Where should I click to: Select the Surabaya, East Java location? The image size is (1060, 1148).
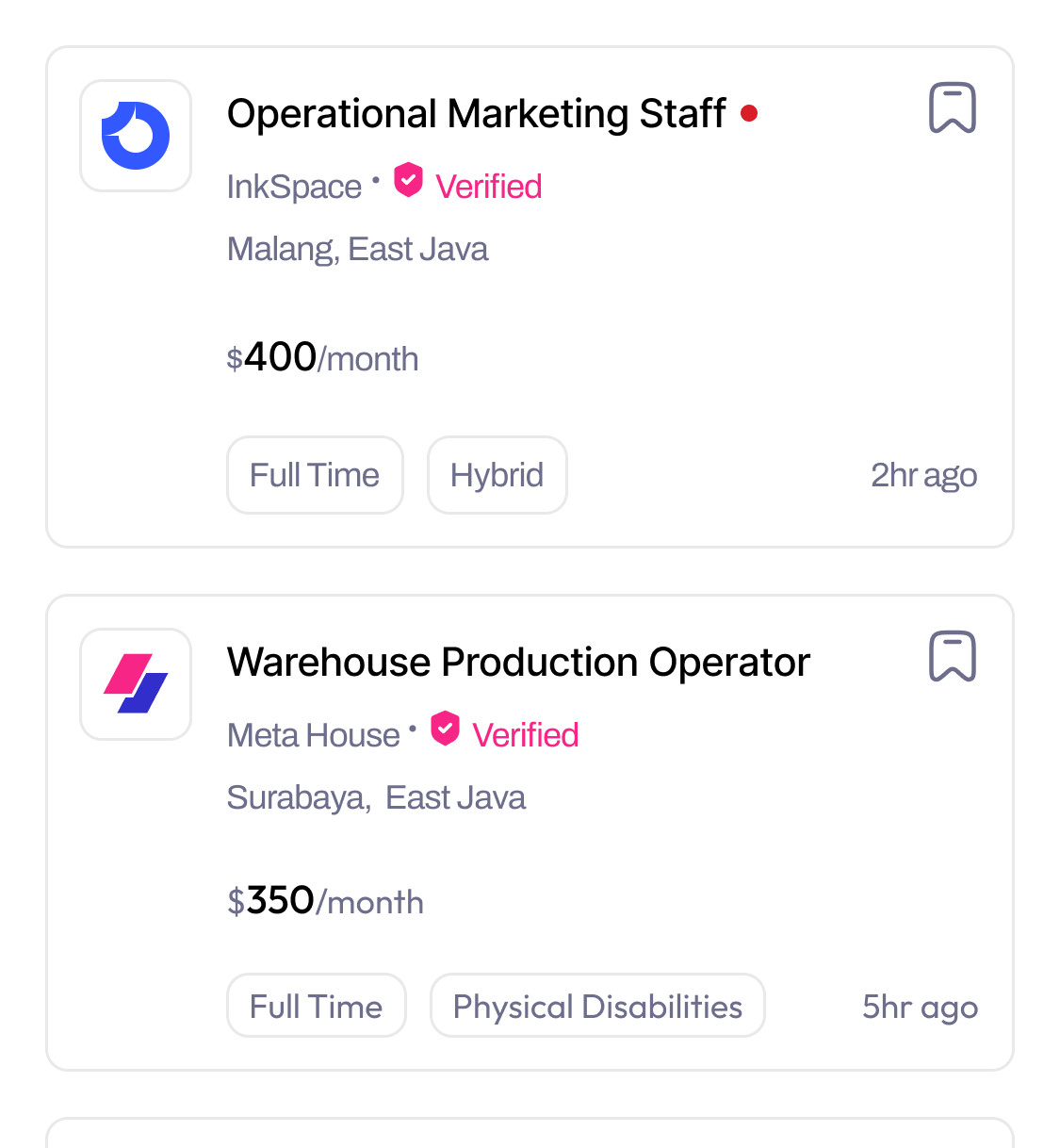(x=376, y=797)
